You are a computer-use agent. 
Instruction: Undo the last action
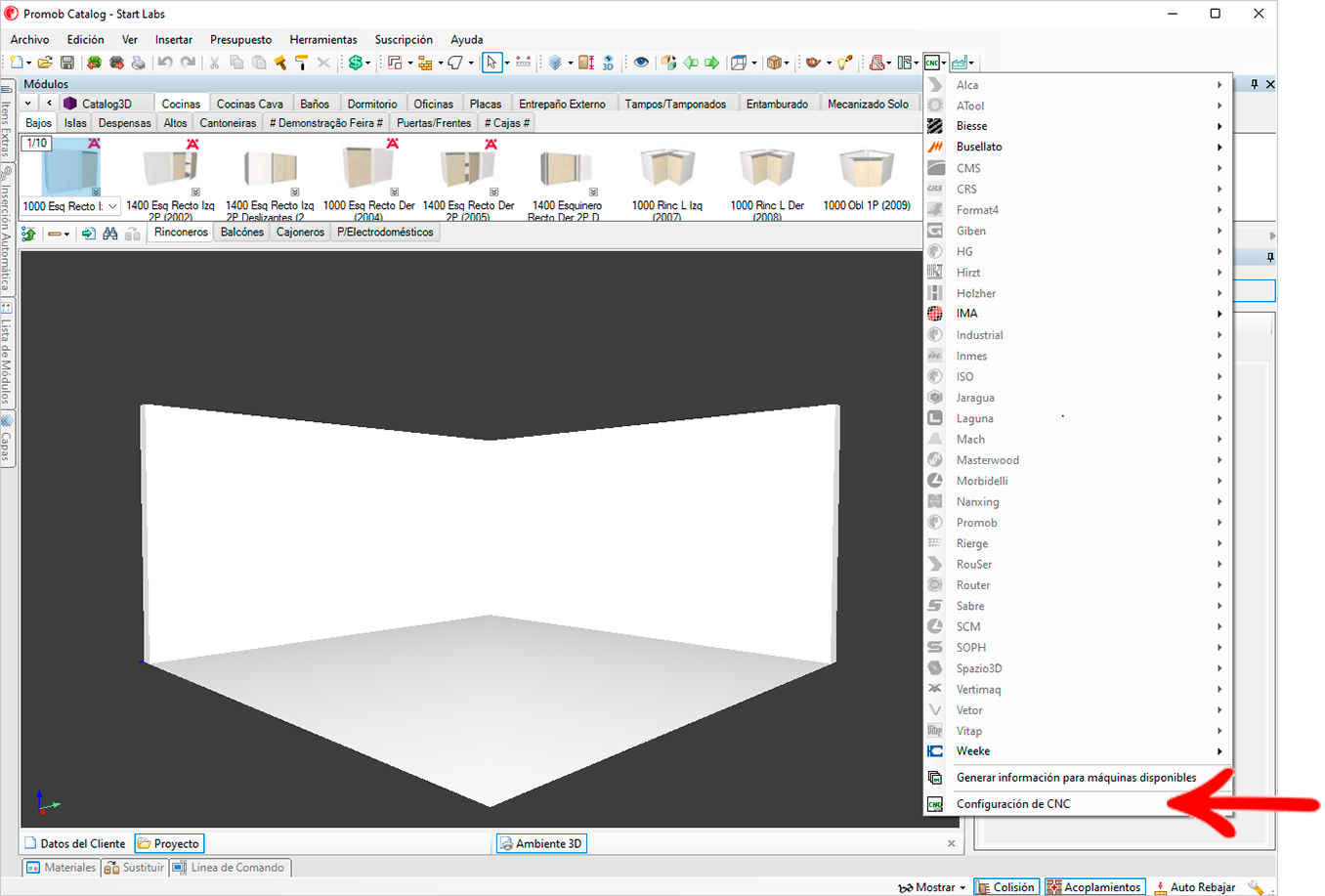tap(165, 63)
